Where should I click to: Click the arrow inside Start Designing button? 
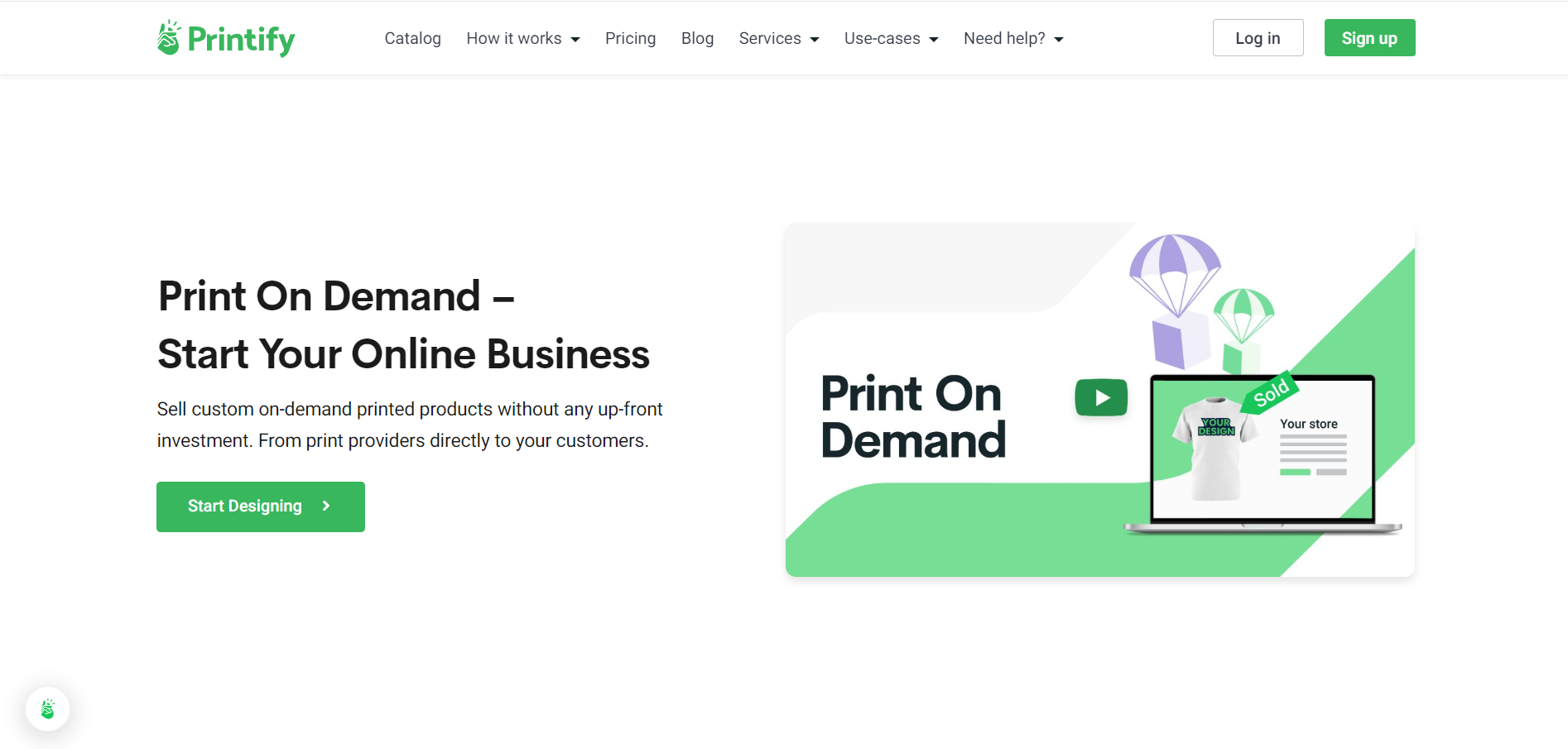pos(325,506)
